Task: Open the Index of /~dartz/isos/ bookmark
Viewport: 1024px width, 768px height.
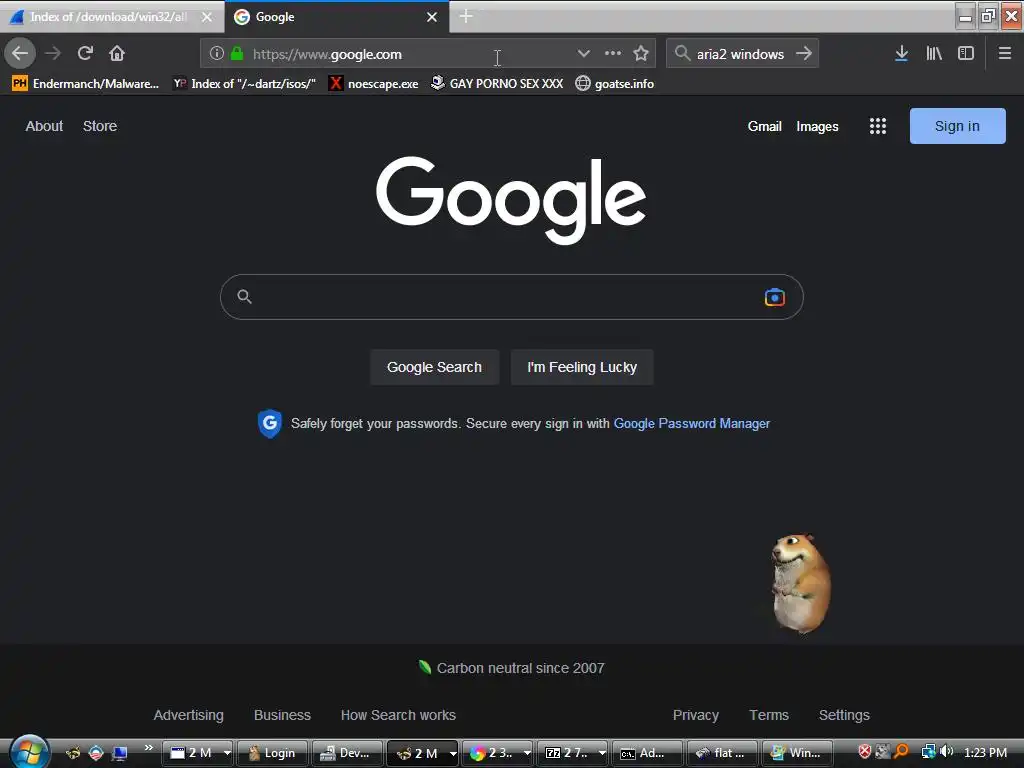Action: tap(244, 84)
